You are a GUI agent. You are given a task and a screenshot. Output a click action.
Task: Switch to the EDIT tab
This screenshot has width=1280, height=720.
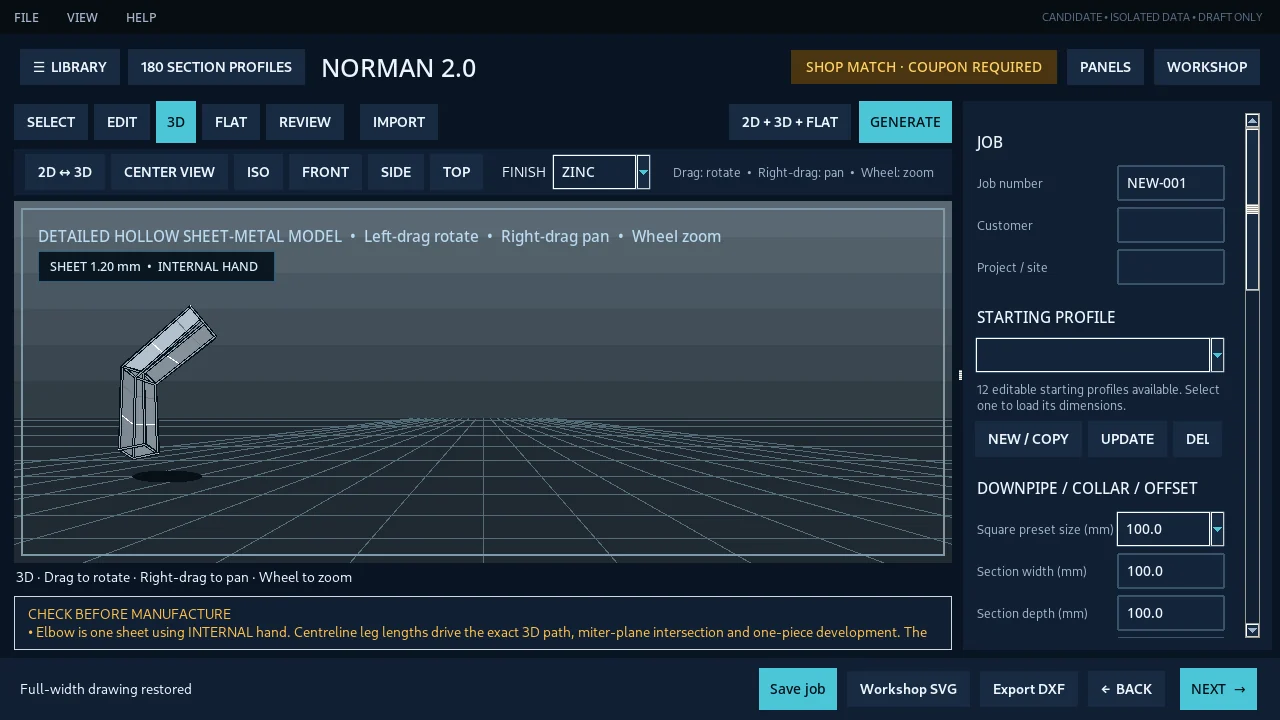122,122
